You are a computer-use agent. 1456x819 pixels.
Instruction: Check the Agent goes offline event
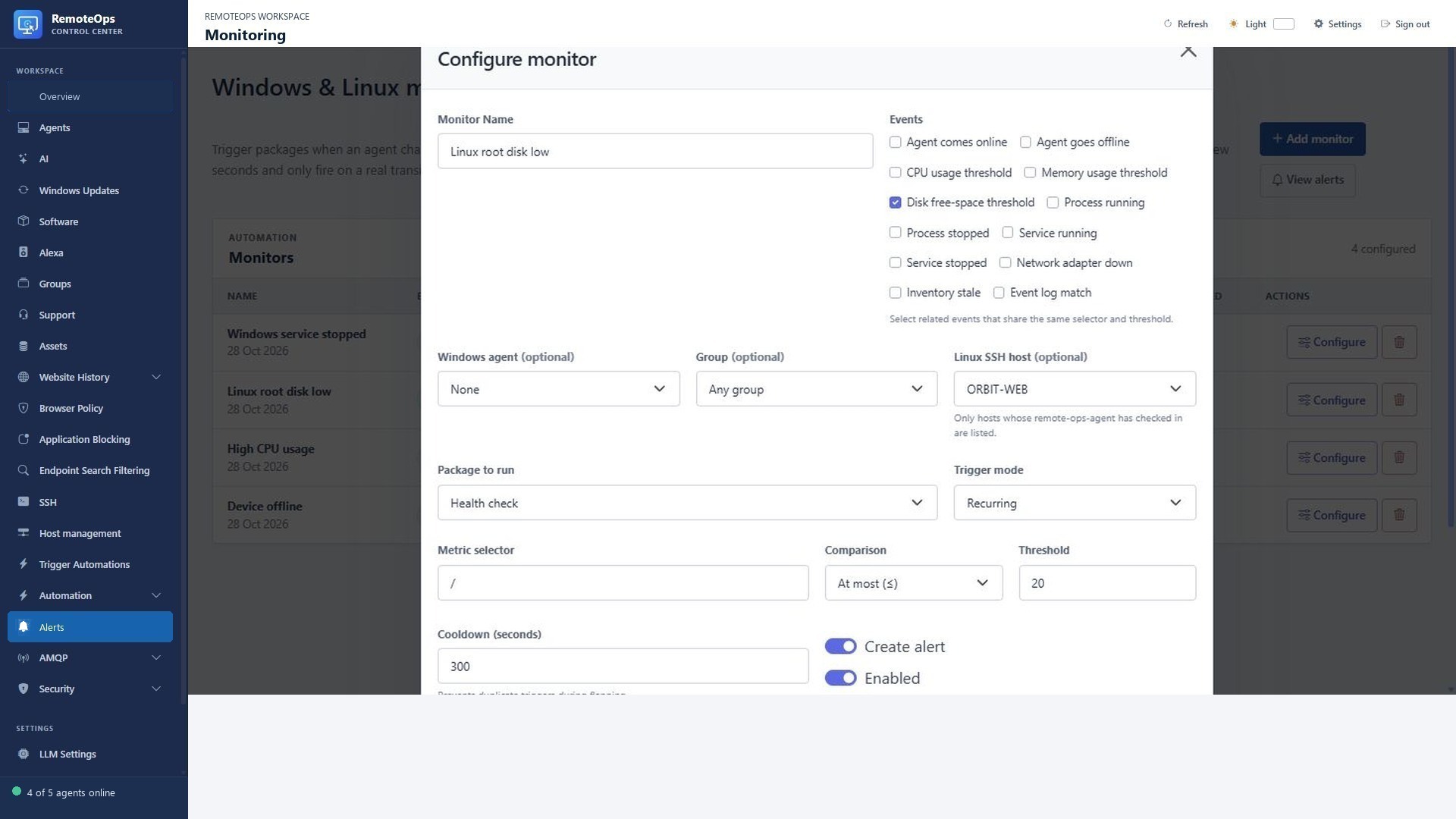[1025, 142]
